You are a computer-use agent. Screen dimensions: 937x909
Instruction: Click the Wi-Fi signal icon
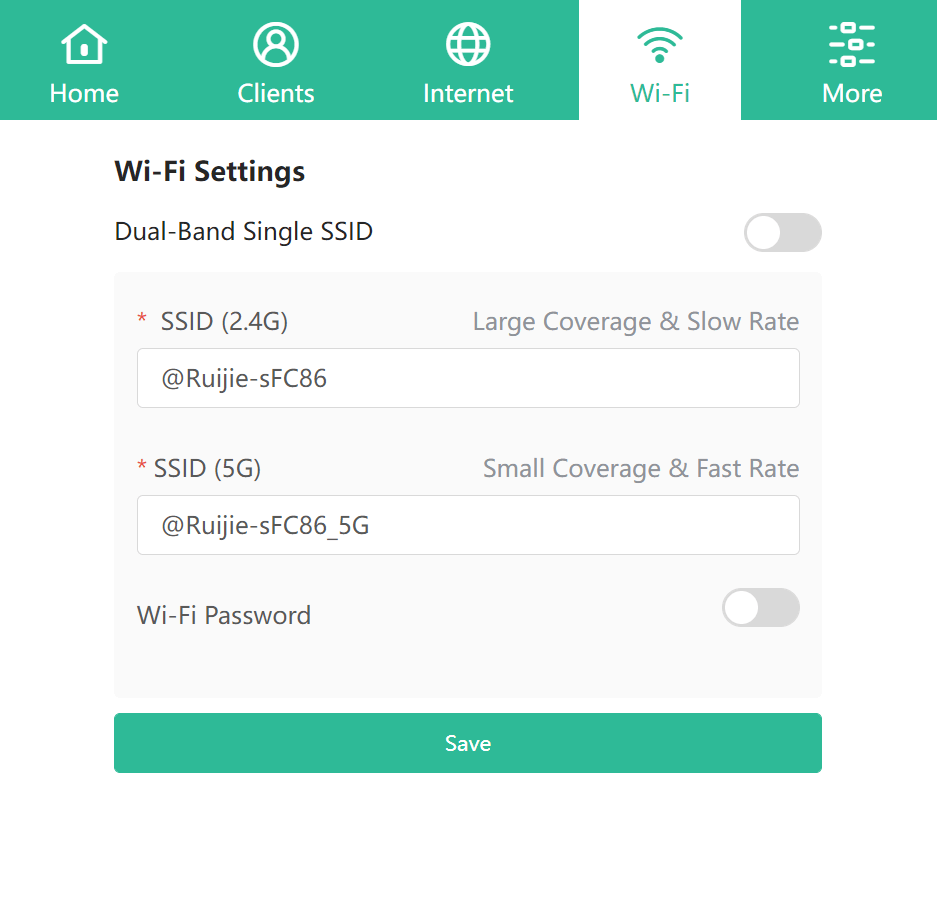pyautogui.click(x=660, y=44)
